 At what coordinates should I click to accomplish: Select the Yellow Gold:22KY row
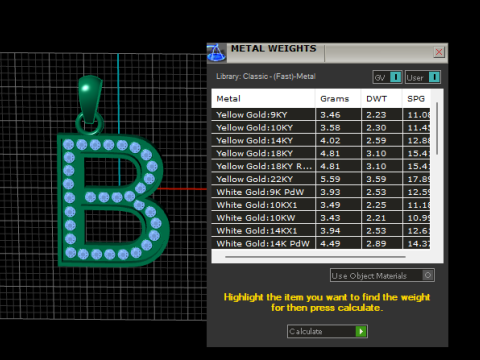tap(321, 179)
